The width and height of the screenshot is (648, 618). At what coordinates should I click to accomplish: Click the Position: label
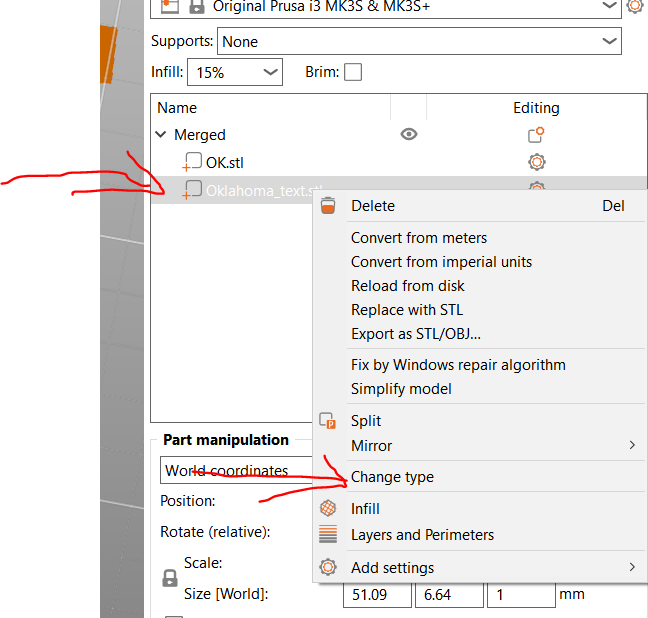[188, 501]
